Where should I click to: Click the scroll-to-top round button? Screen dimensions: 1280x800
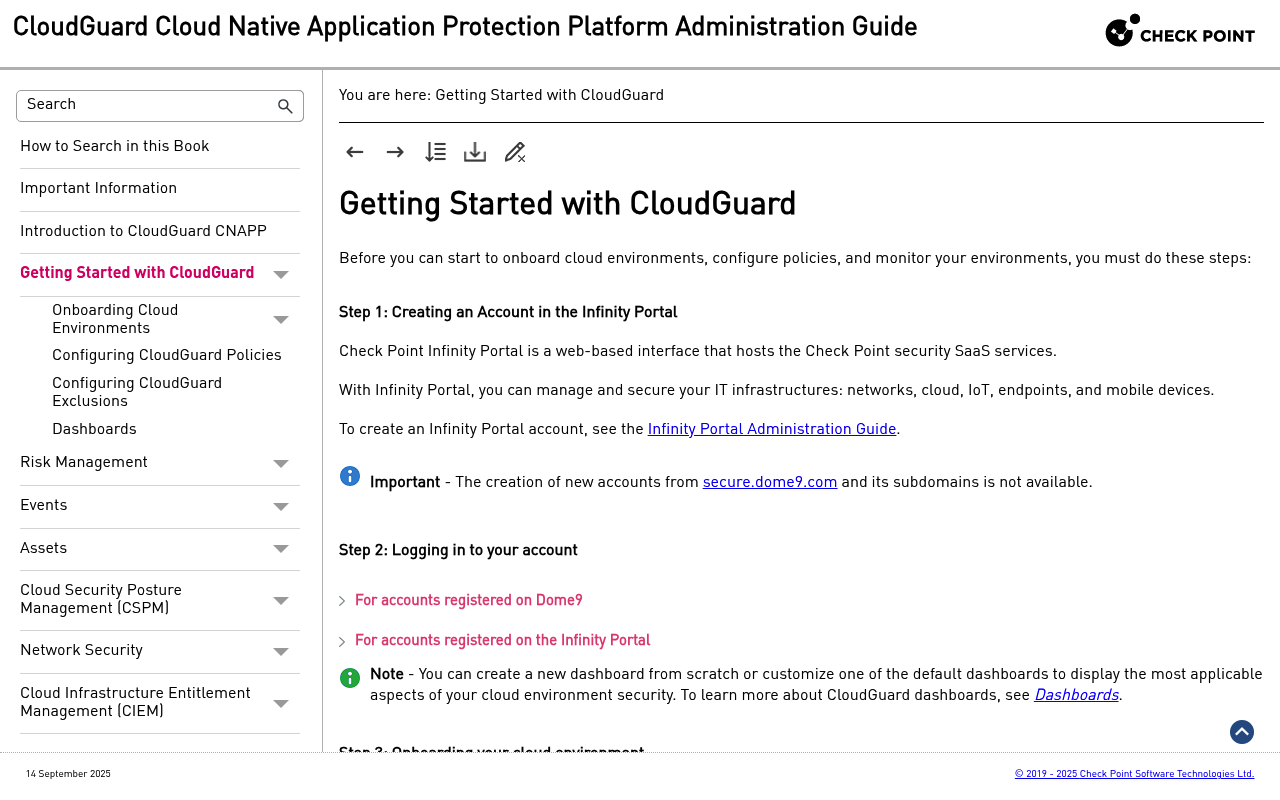1242,732
